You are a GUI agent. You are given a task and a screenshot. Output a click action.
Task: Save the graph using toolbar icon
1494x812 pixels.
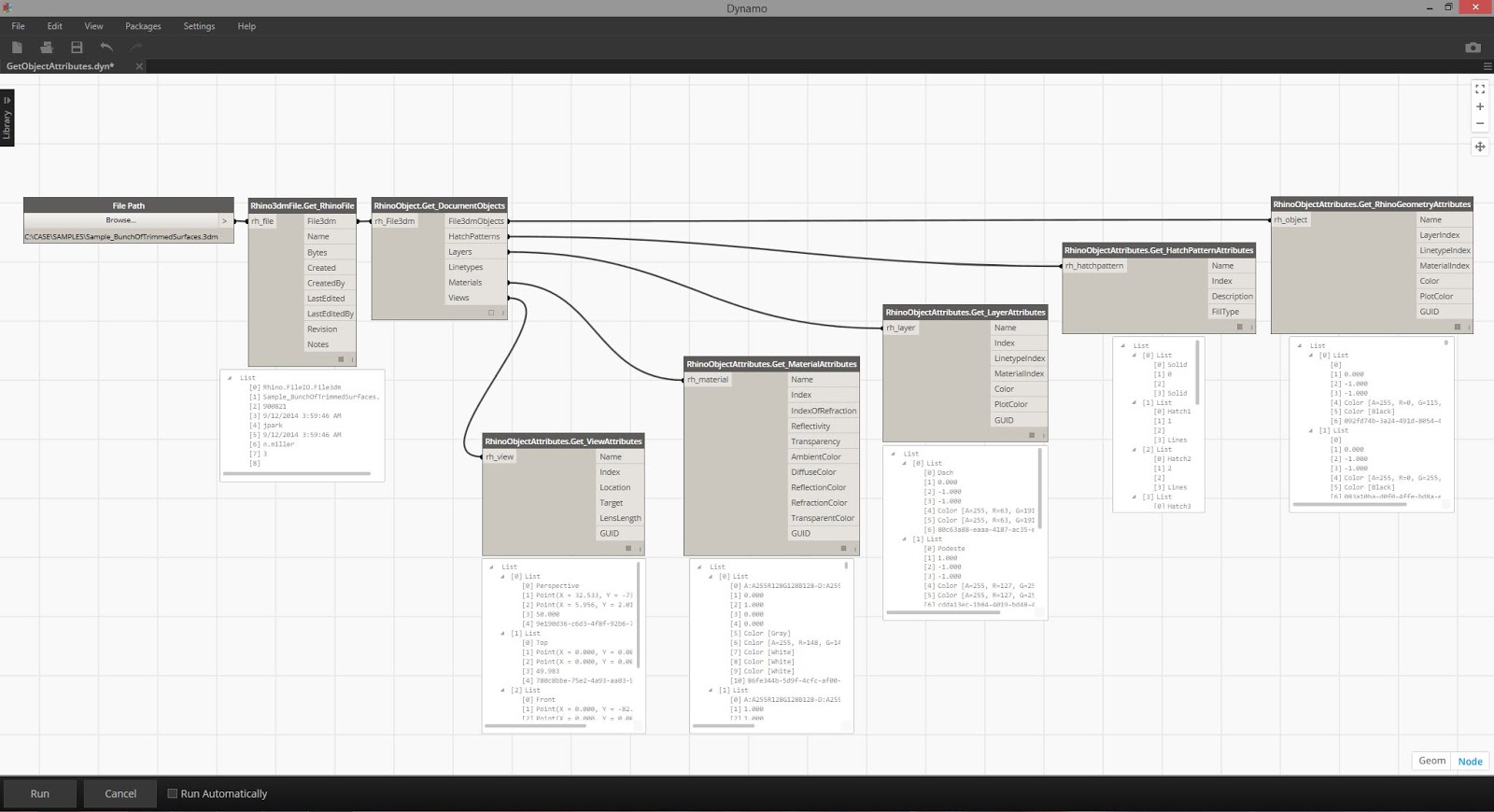77,47
